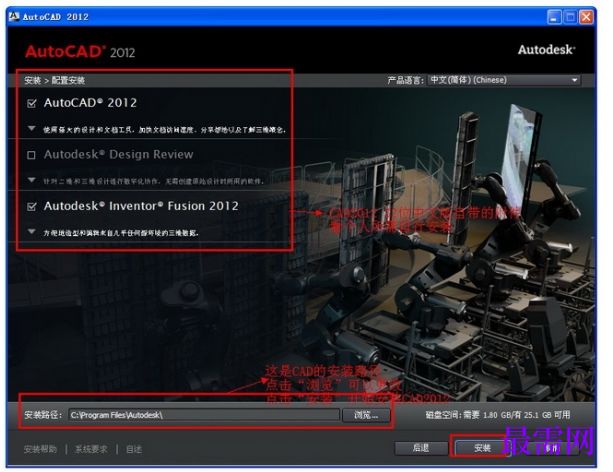Click the 浏览 browse button
Screen dimensions: 613x472
tap(366, 415)
